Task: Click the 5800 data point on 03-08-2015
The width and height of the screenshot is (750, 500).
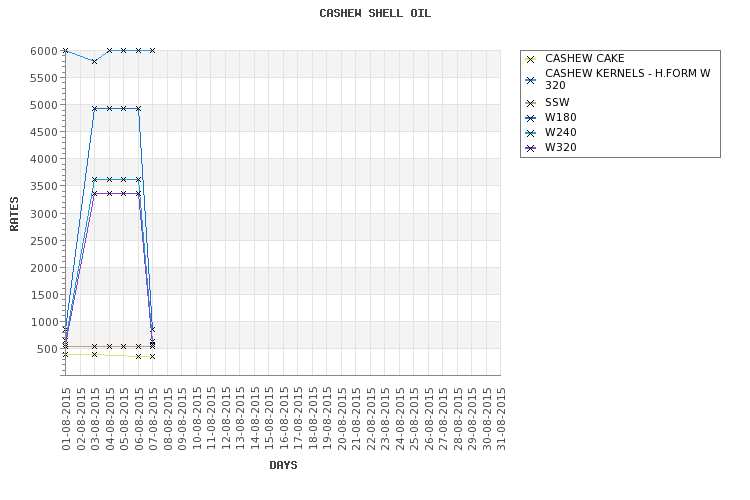Action: coord(95,61)
